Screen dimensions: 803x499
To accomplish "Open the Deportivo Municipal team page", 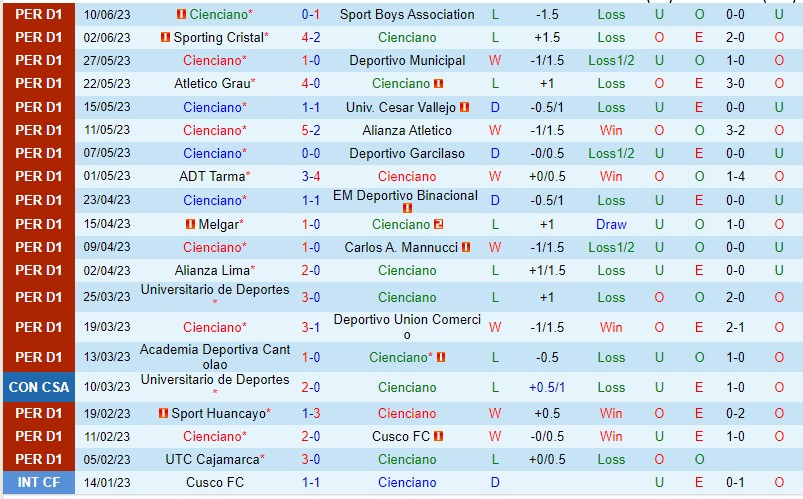I will pos(407,60).
